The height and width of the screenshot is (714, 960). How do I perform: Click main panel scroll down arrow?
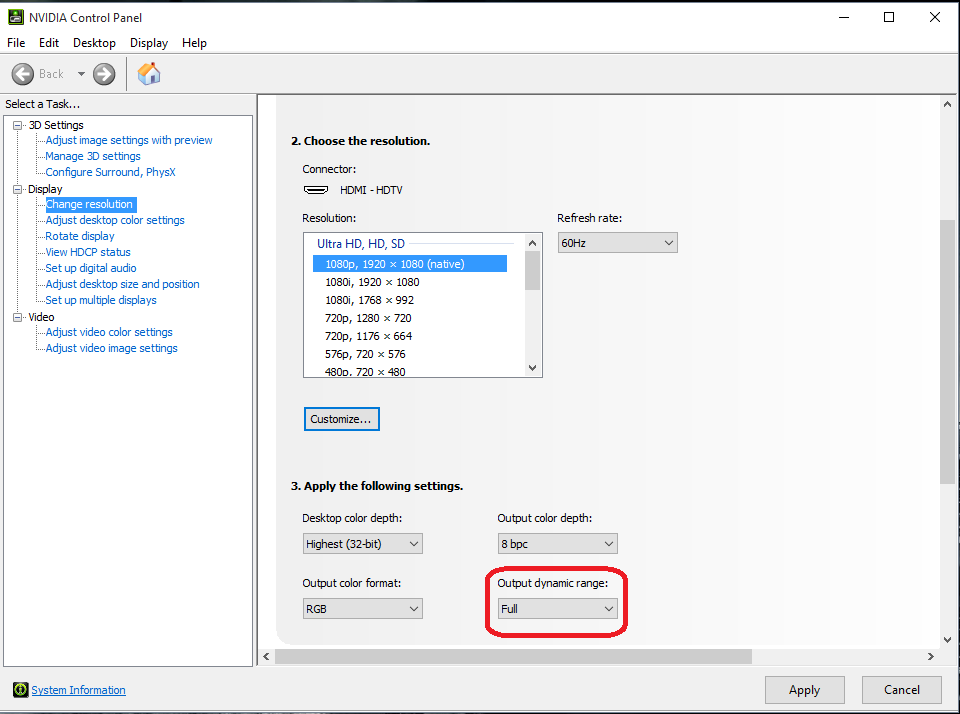tap(947, 640)
